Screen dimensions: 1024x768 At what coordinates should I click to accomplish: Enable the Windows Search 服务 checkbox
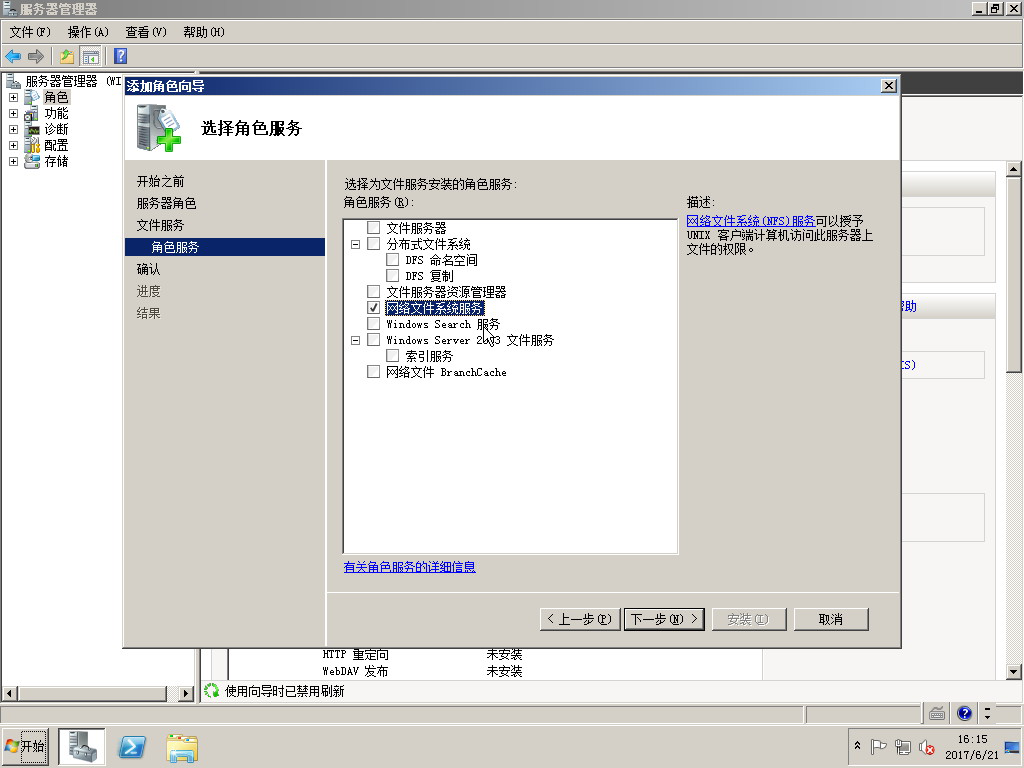374,324
